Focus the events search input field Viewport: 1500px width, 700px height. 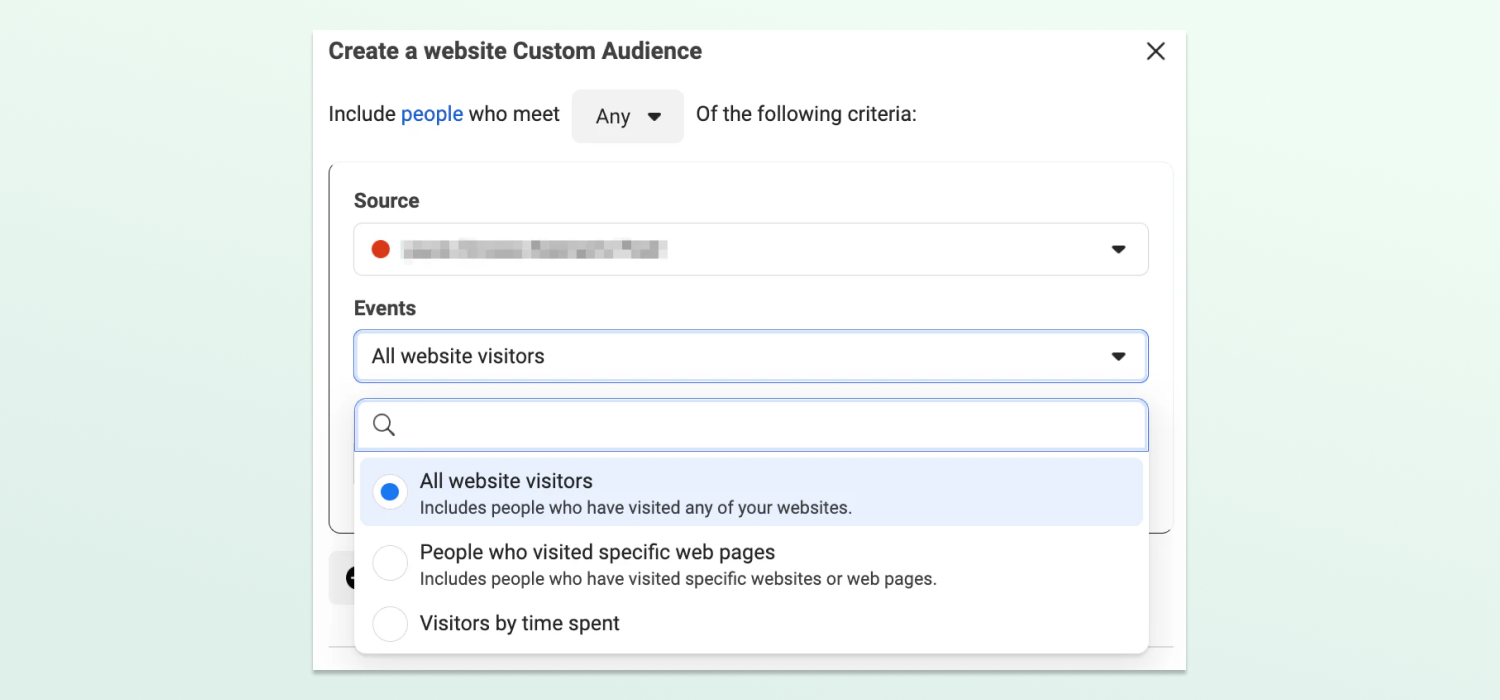[770, 425]
